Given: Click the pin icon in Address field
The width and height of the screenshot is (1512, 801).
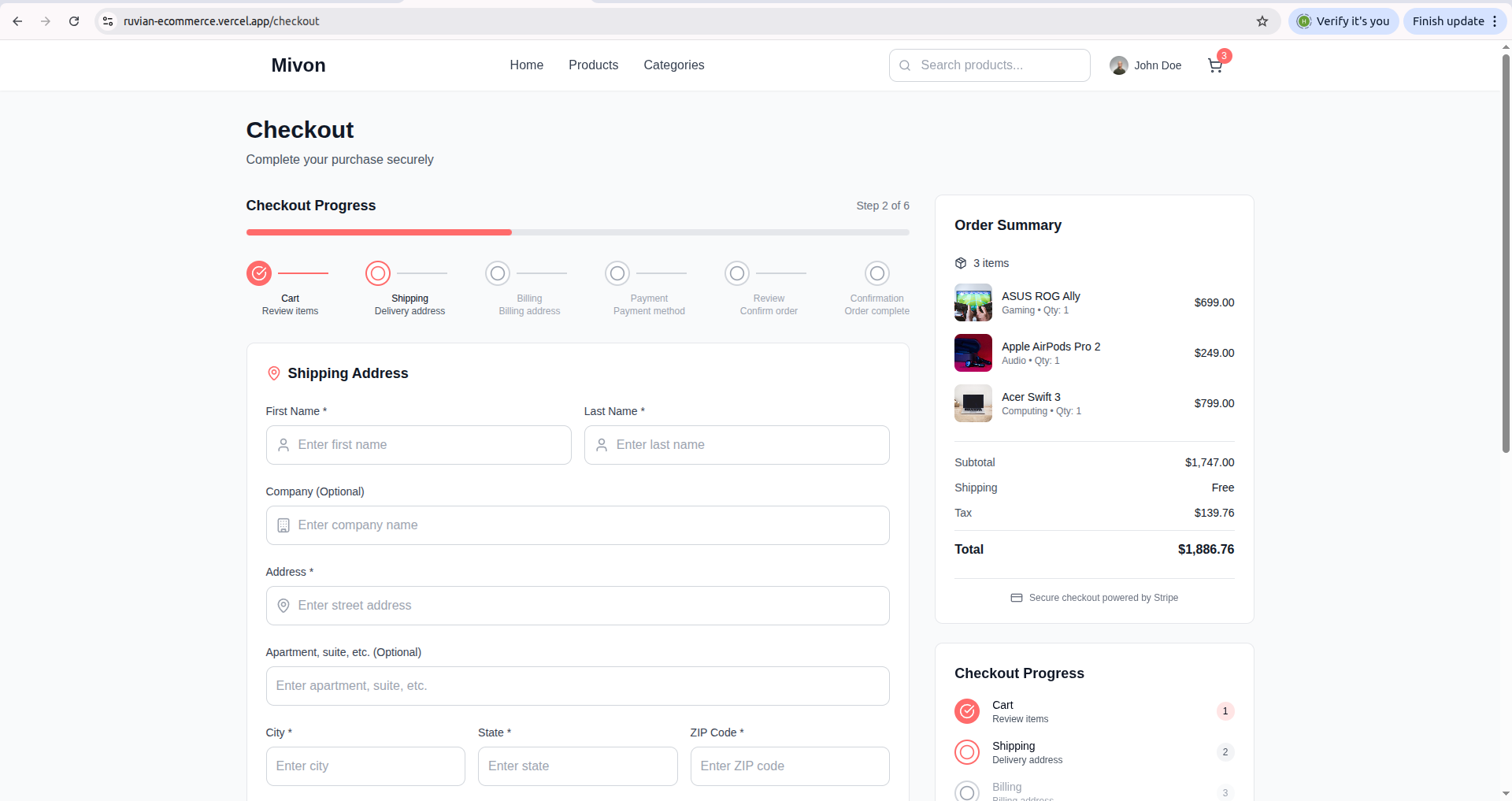Looking at the screenshot, I should [283, 606].
